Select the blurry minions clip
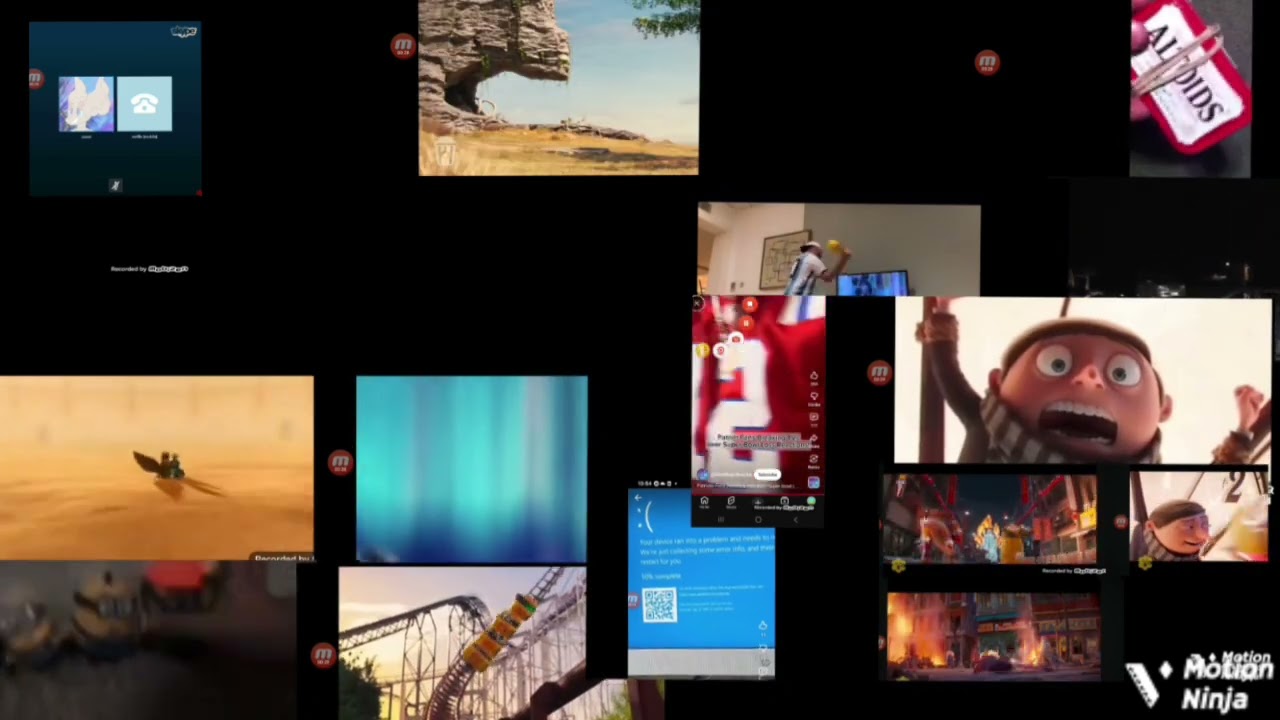1280x720 pixels. click(x=148, y=640)
